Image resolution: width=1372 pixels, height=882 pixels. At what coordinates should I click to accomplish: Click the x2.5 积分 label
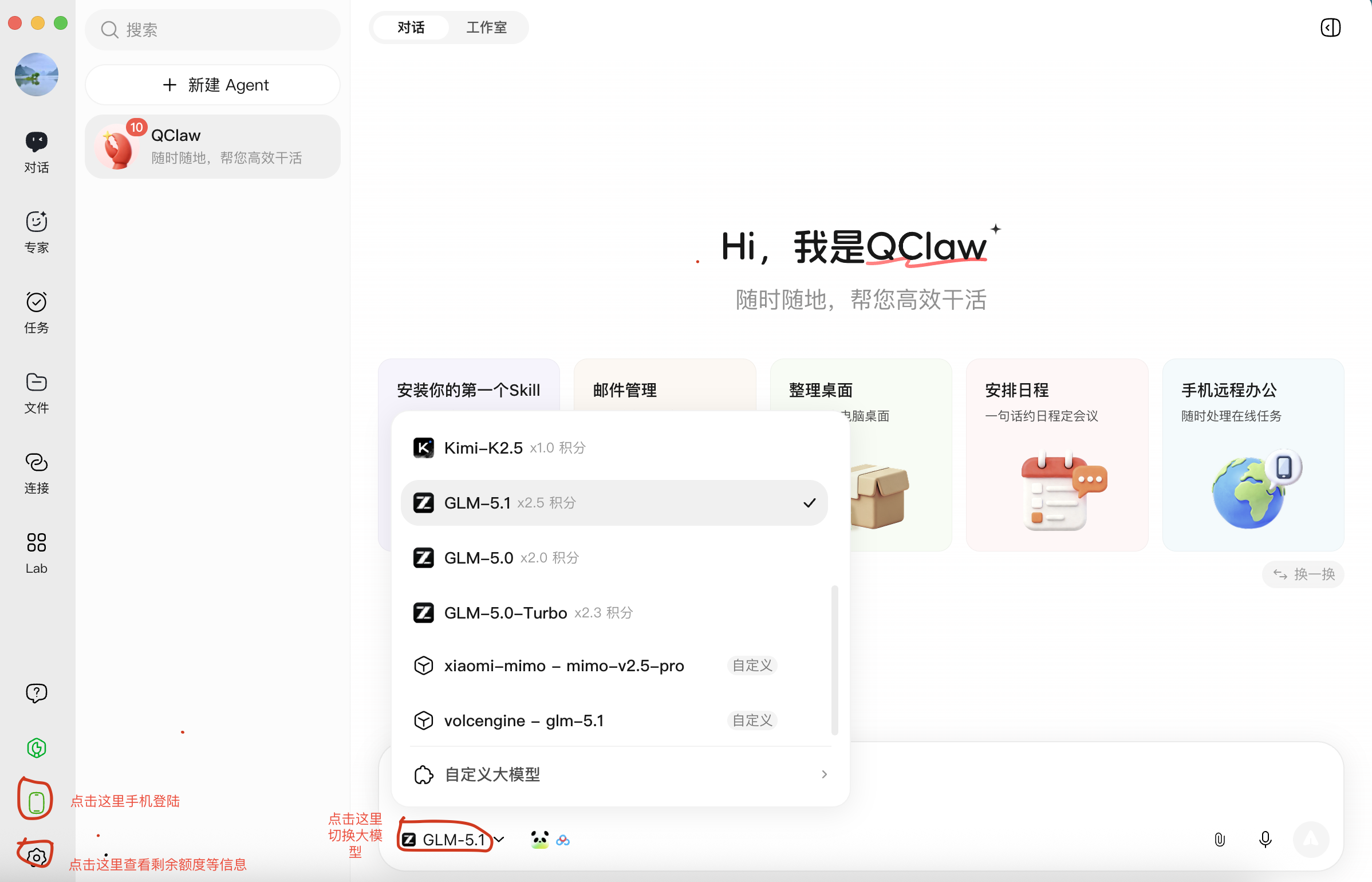546,503
